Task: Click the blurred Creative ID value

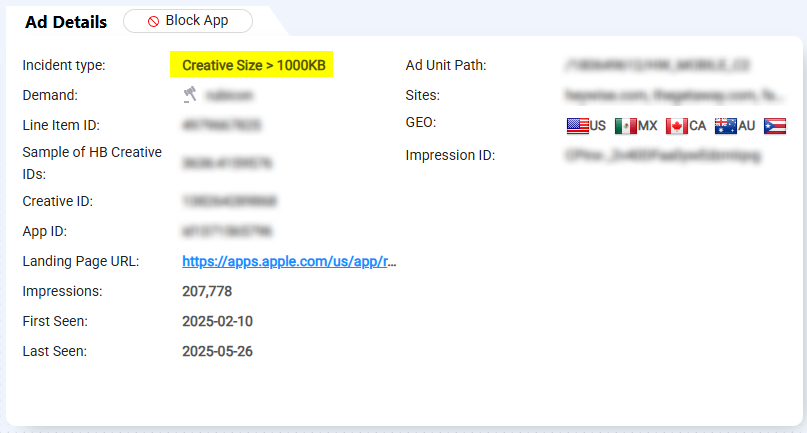Action: click(x=230, y=201)
